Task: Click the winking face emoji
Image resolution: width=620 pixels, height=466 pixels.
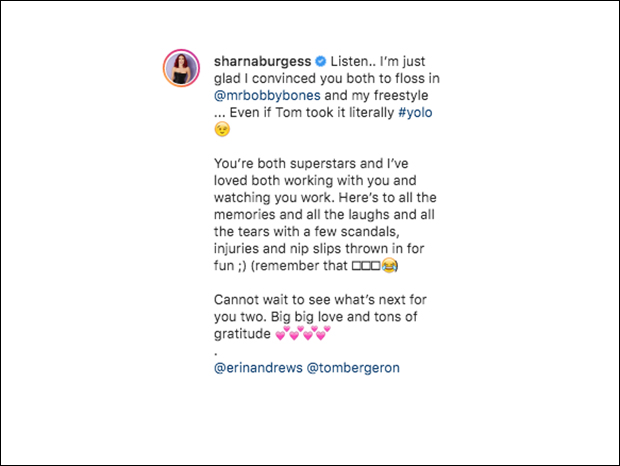Action: tap(222, 129)
